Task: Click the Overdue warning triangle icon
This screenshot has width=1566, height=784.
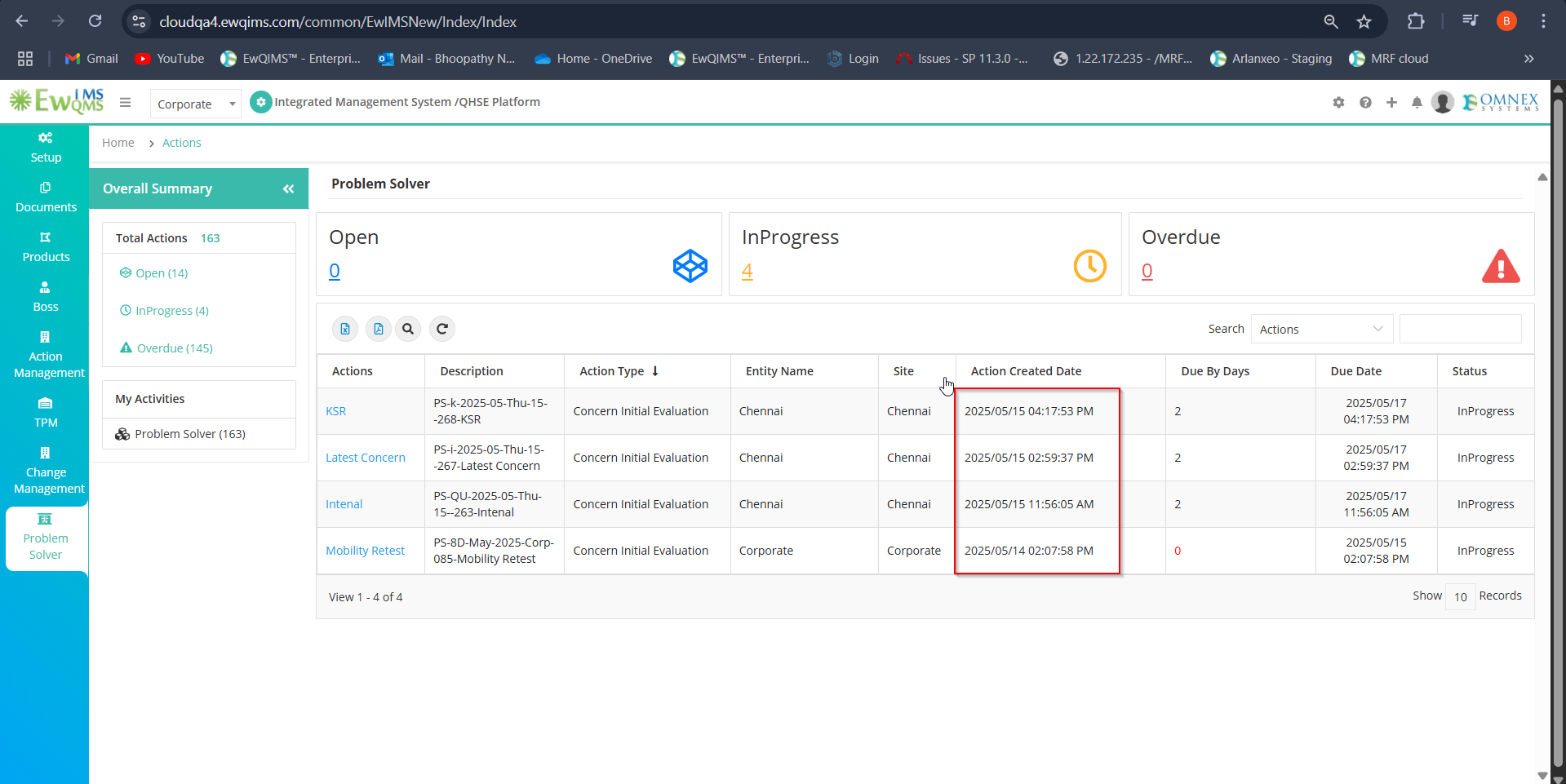Action: pos(1501,266)
